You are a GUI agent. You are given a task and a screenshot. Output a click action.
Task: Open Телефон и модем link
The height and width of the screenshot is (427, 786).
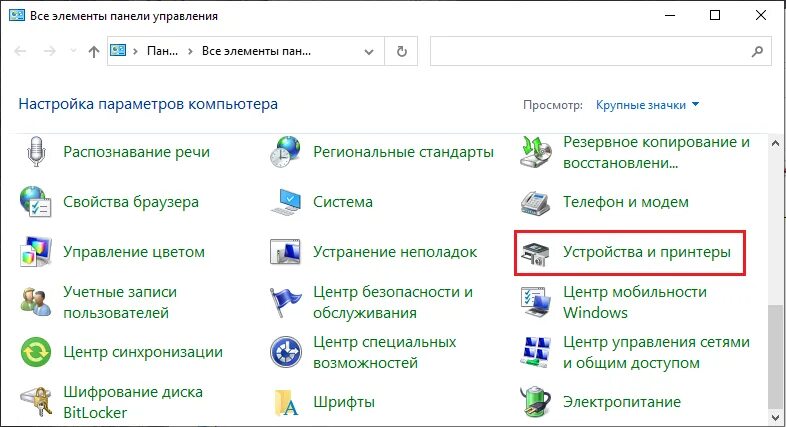(626, 202)
